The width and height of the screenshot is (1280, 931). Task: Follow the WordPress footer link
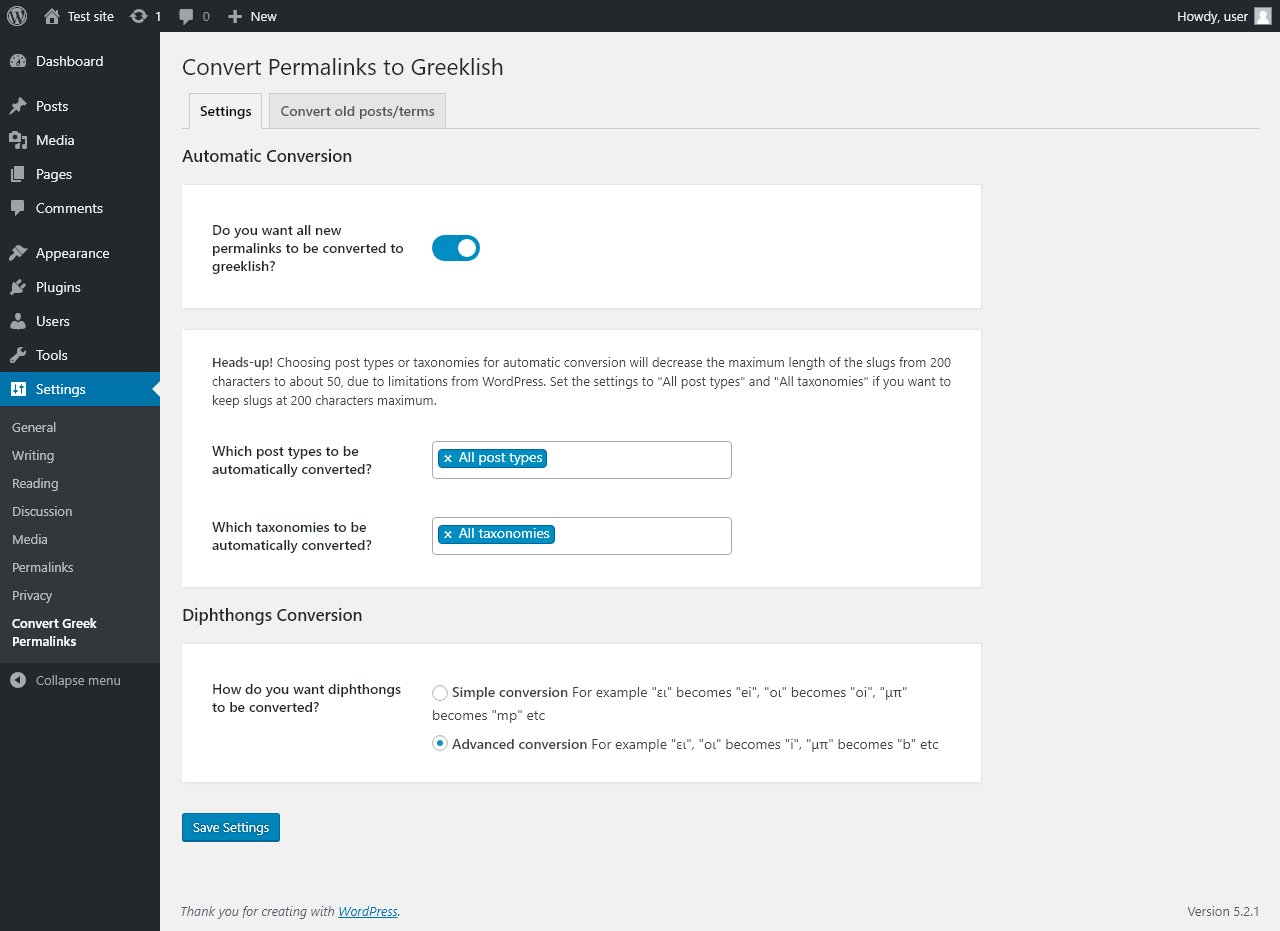pos(368,911)
